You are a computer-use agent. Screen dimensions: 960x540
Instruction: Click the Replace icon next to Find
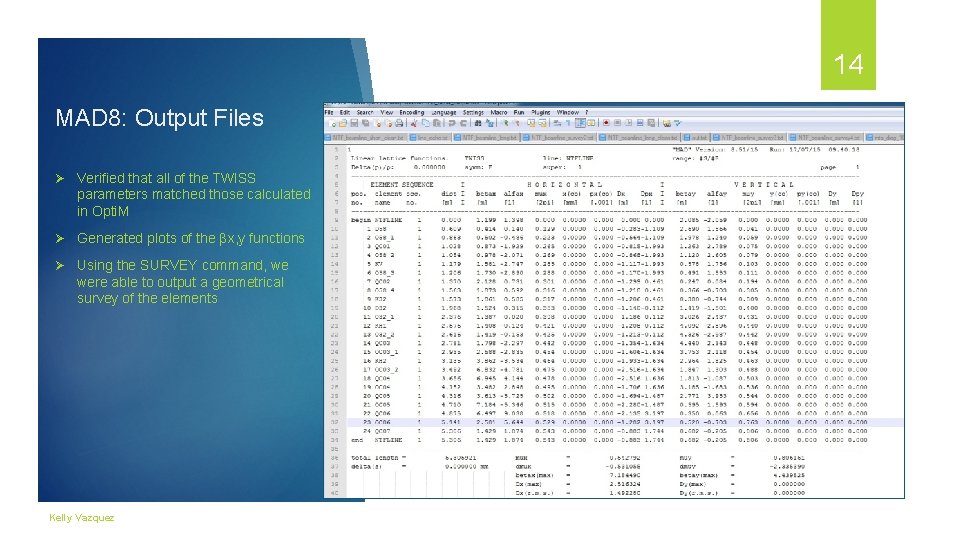(489, 123)
